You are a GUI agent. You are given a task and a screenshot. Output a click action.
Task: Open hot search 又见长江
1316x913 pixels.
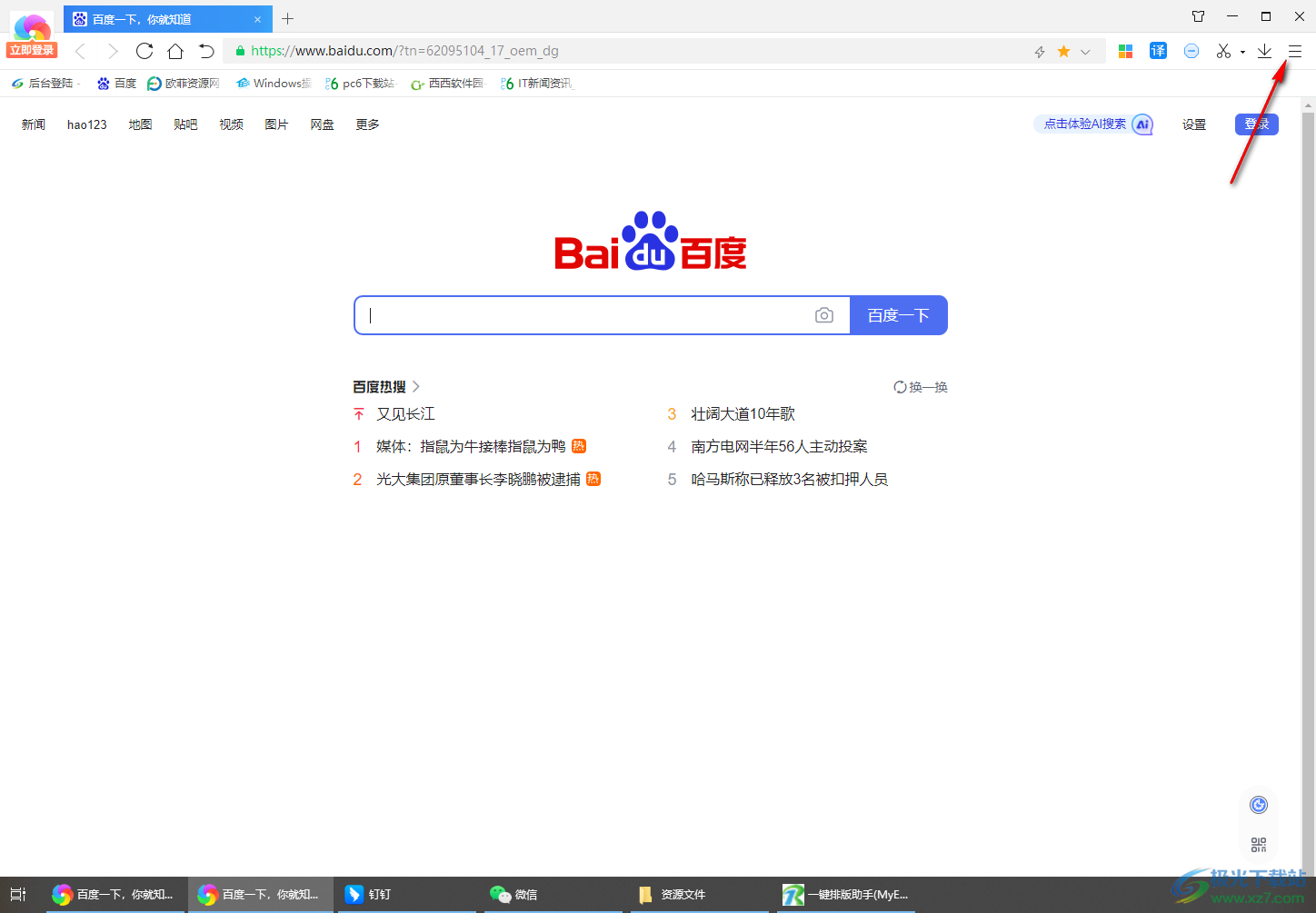point(406,414)
